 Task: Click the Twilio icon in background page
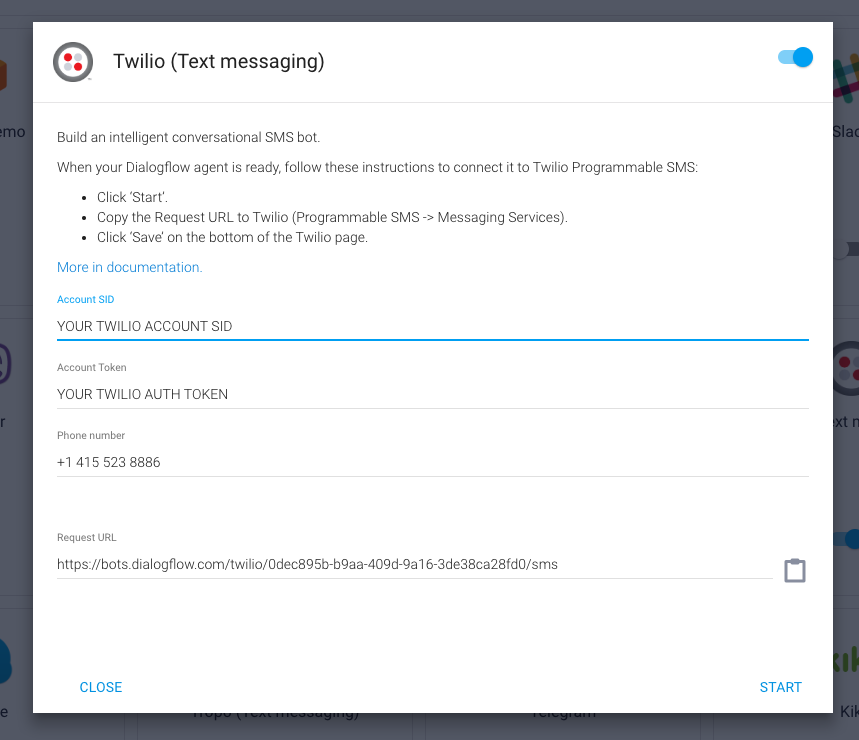click(x=846, y=368)
